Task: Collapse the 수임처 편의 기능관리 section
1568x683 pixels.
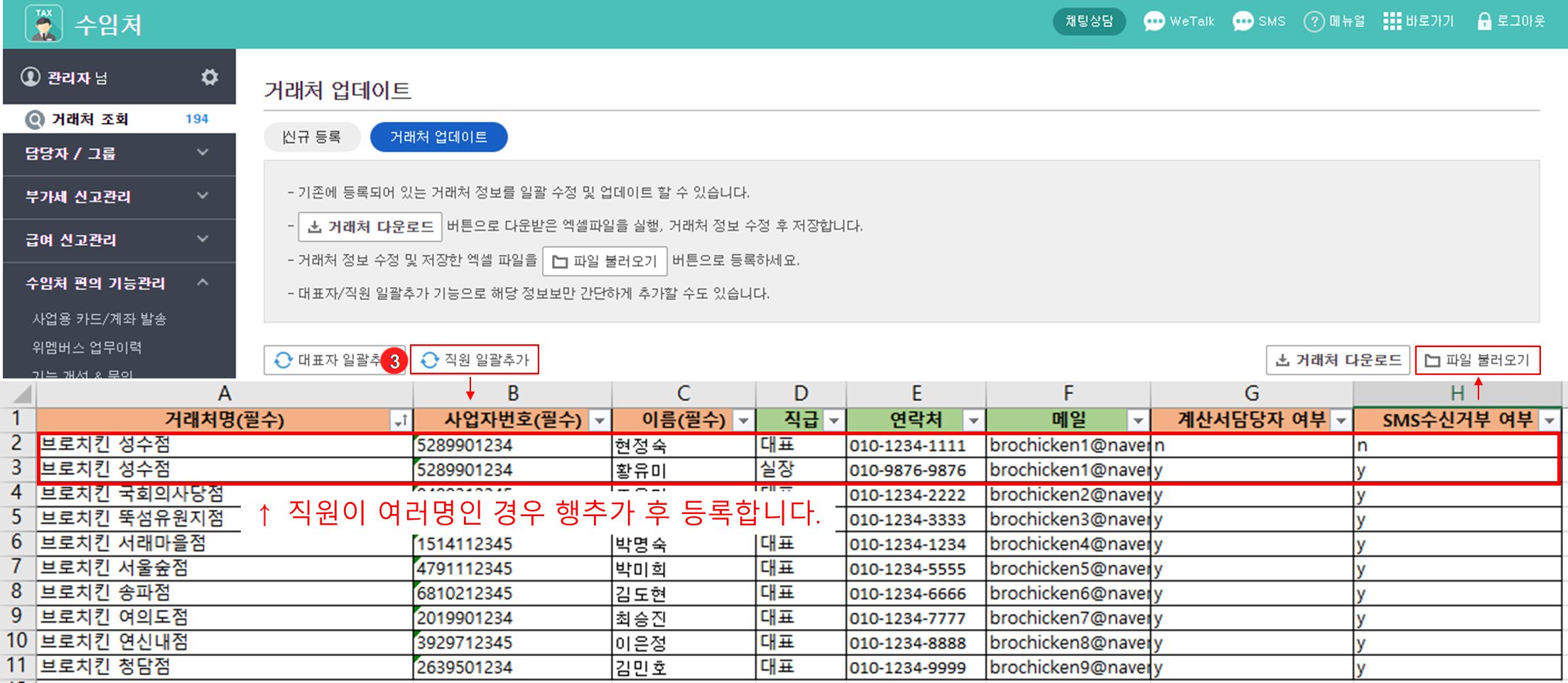Action: pos(202,283)
